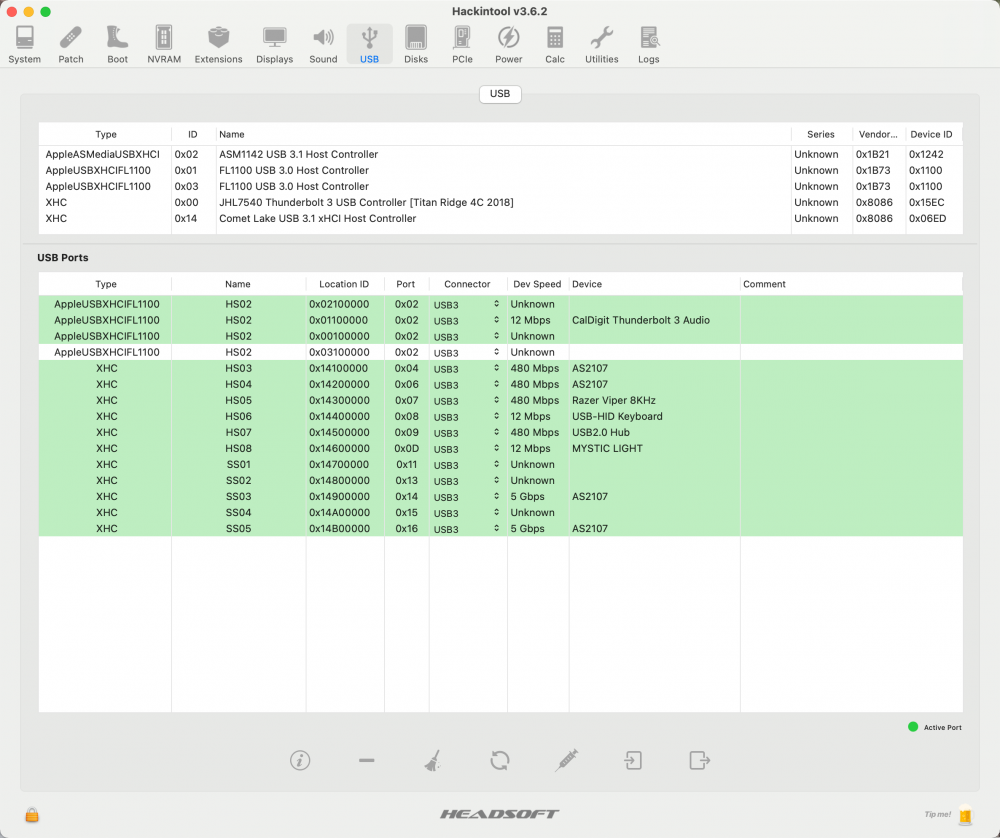The height and width of the screenshot is (838, 1000).
Task: Open connector dropdown for HS08 row
Action: (467, 448)
